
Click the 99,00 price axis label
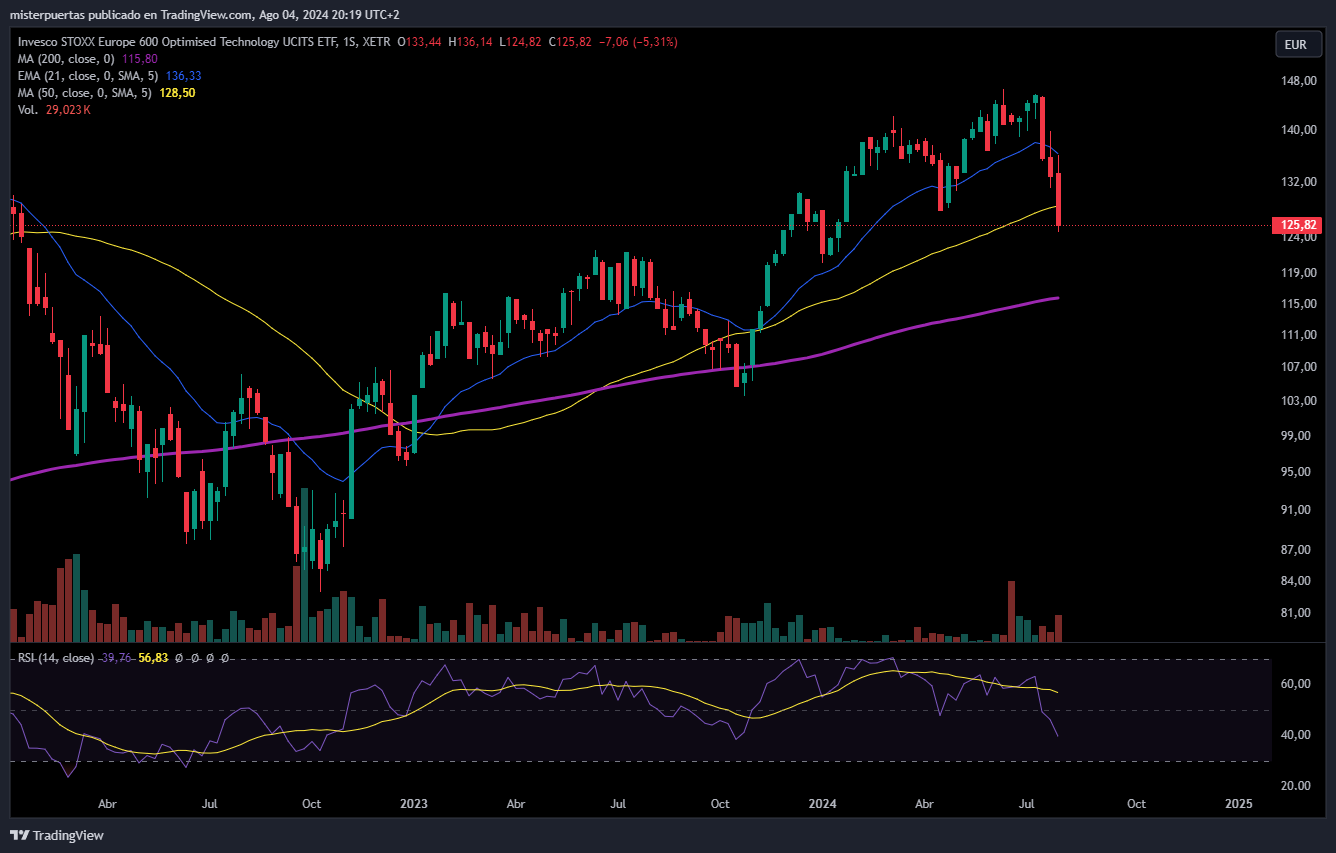coord(1297,435)
